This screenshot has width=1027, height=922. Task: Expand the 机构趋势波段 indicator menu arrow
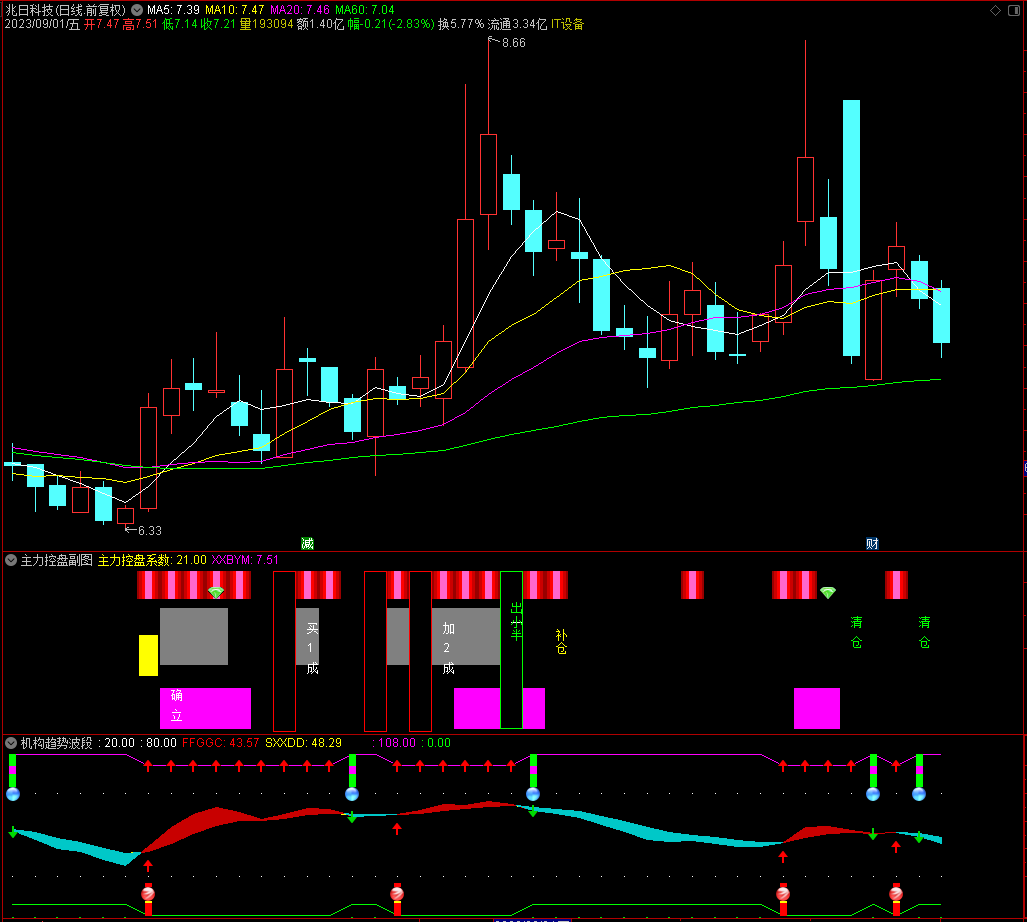pyautogui.click(x=11, y=743)
